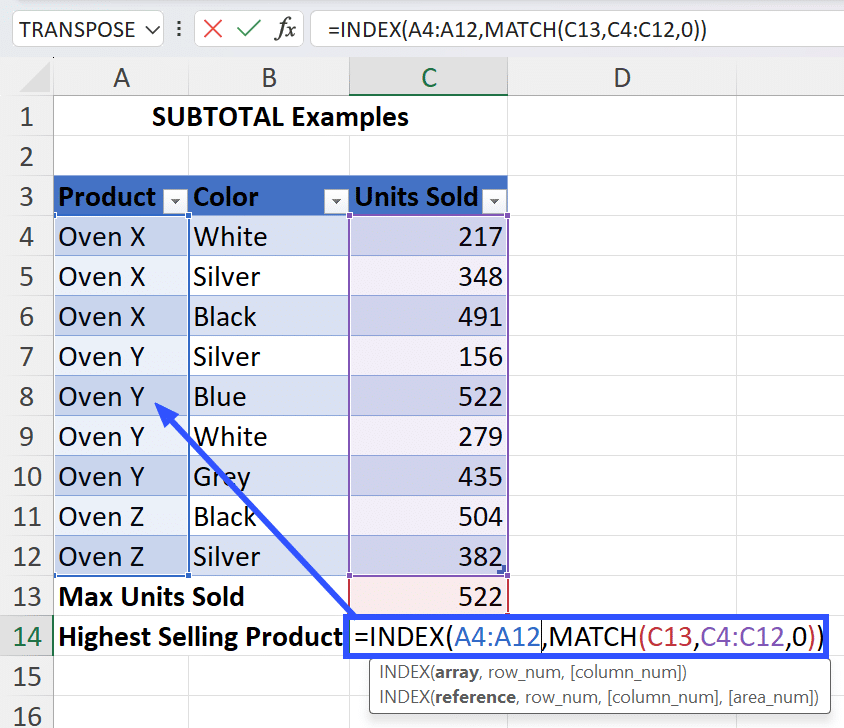The height and width of the screenshot is (728, 844).
Task: Open the Product column filter dropdown
Action: [175, 201]
